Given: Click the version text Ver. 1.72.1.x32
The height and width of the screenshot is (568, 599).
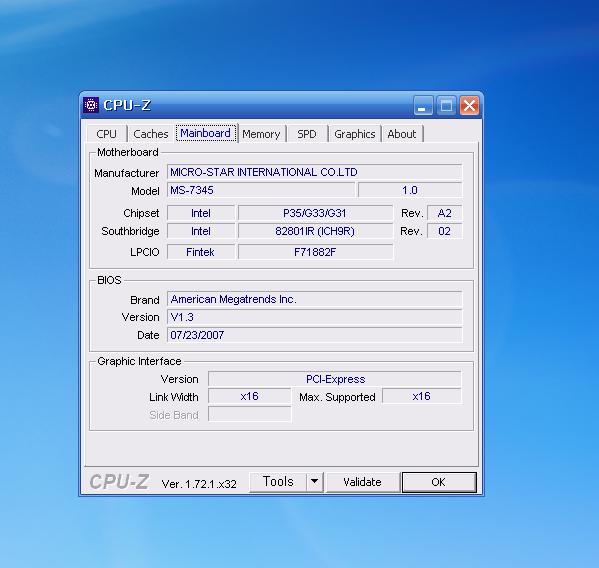Looking at the screenshot, I should 199,484.
